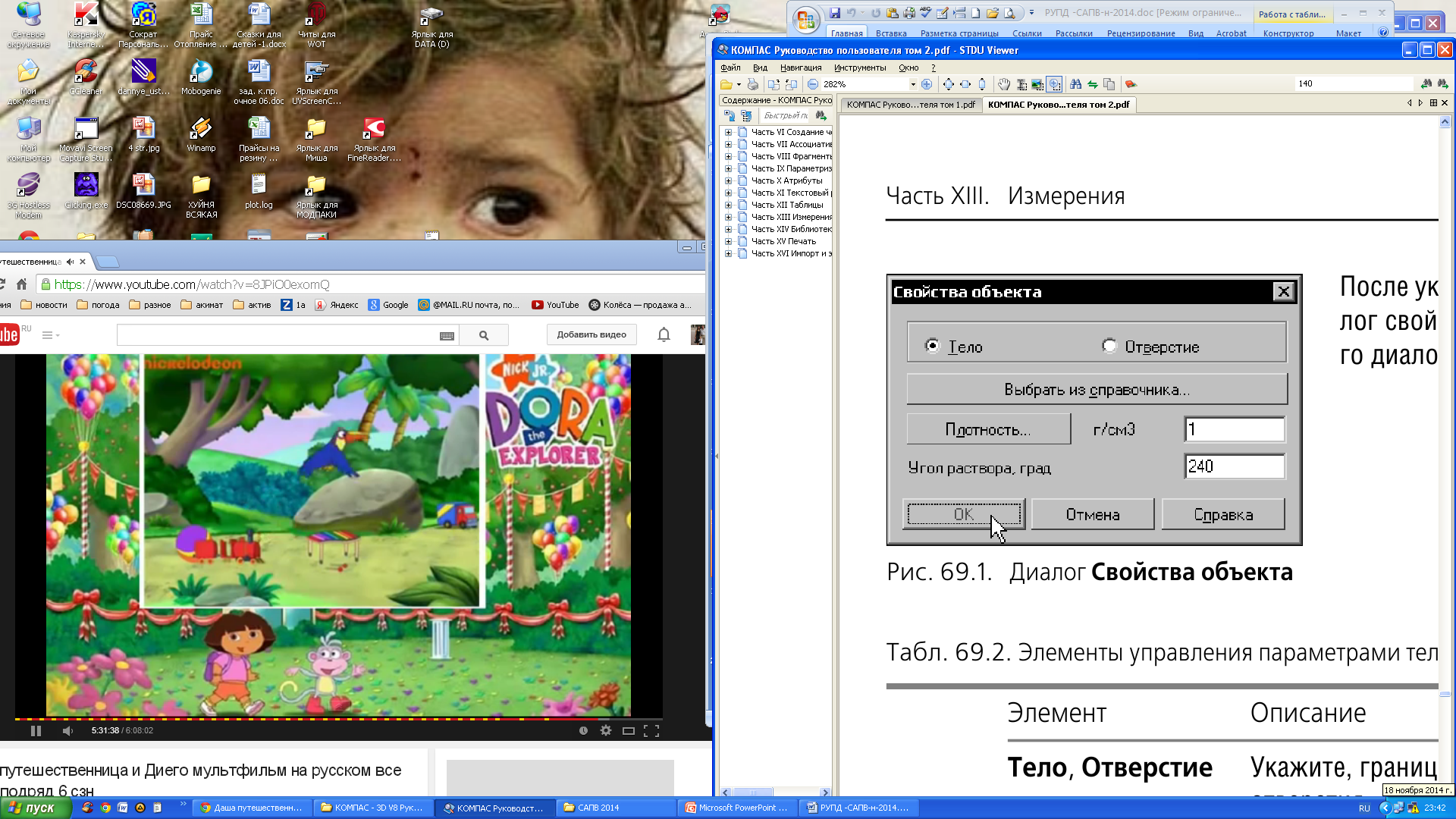Expand Часть XII Таблицы tree node
The image size is (1456, 819).
pos(728,205)
